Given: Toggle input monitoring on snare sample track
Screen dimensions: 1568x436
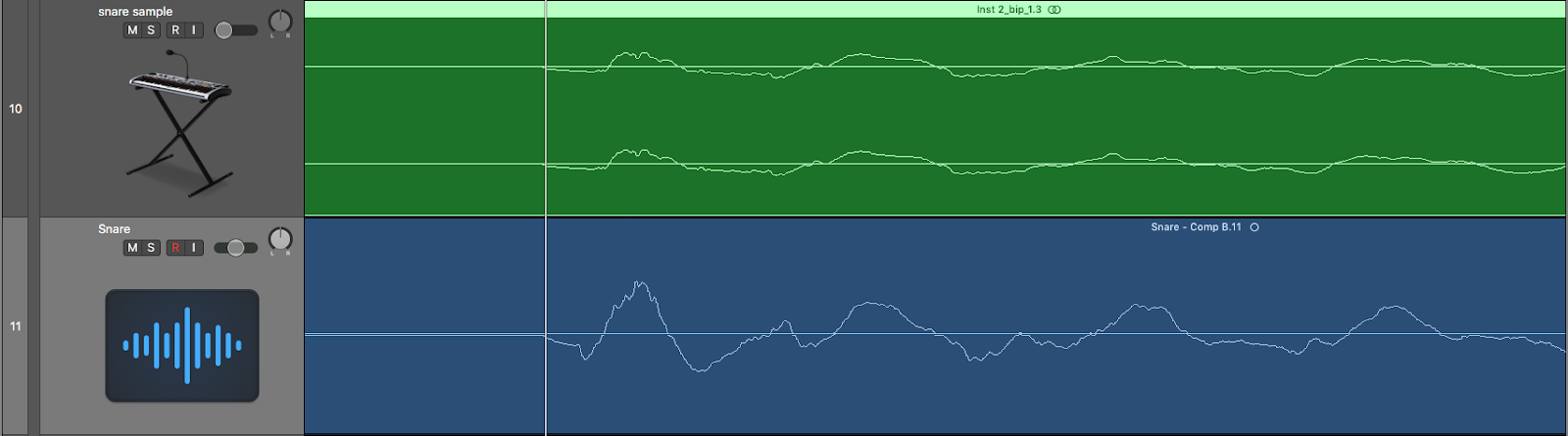Looking at the screenshot, I should point(194,30).
